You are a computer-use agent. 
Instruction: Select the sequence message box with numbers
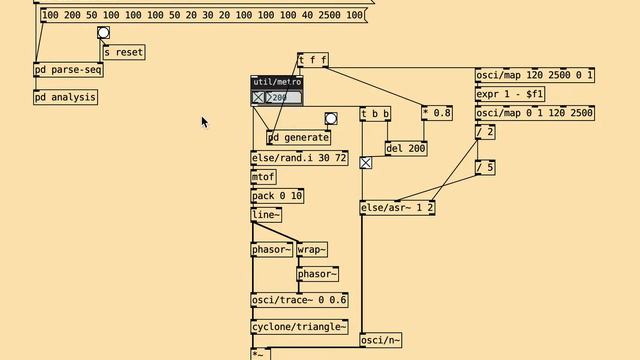tap(204, 16)
